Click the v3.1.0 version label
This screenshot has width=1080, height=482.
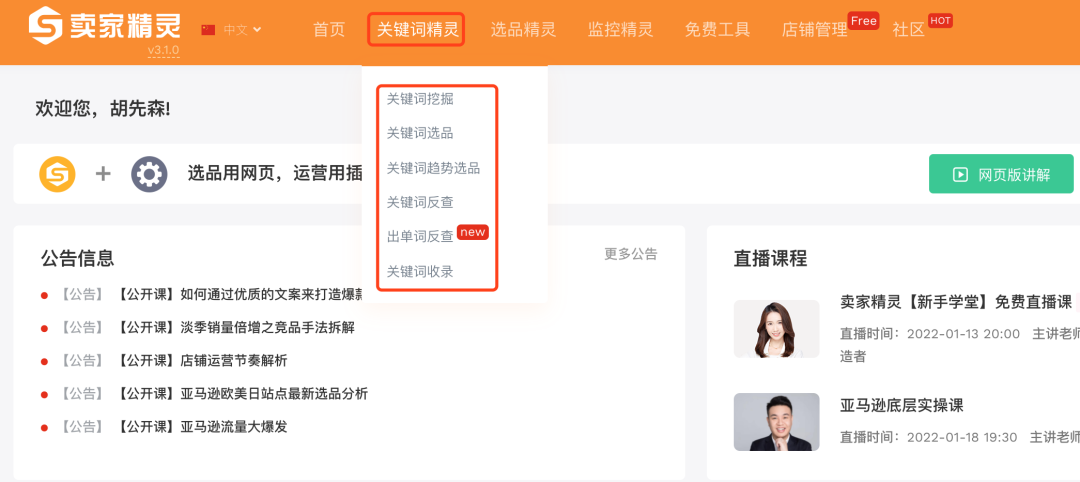(x=163, y=51)
